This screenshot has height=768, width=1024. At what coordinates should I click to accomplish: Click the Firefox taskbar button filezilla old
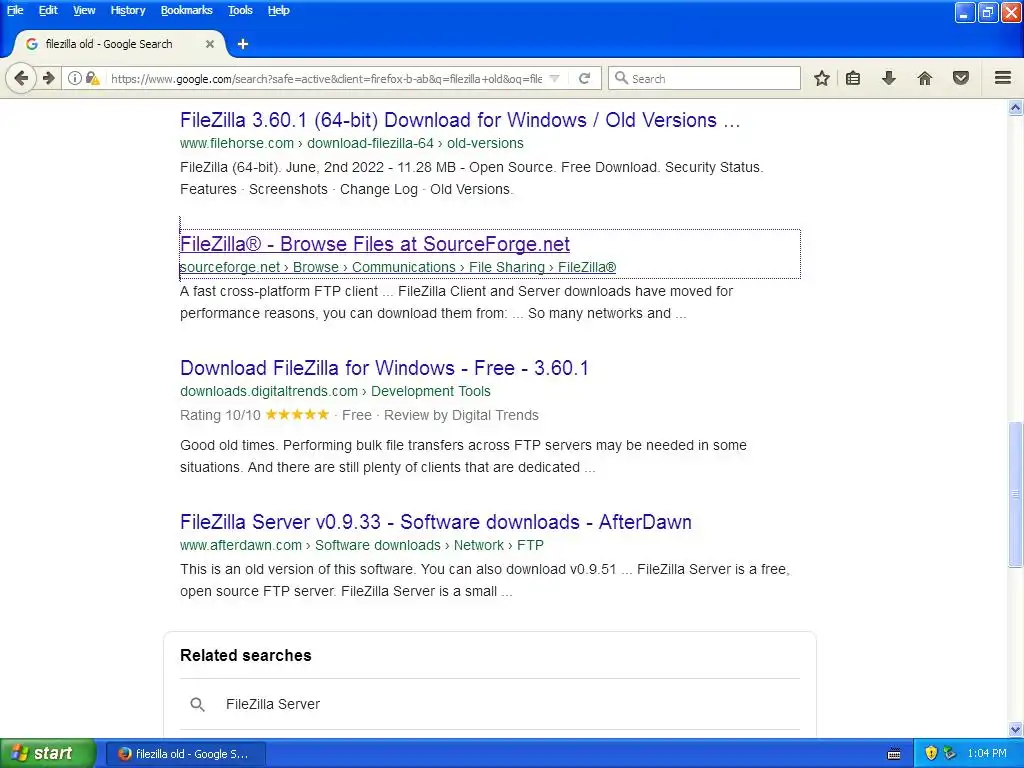[x=185, y=754]
